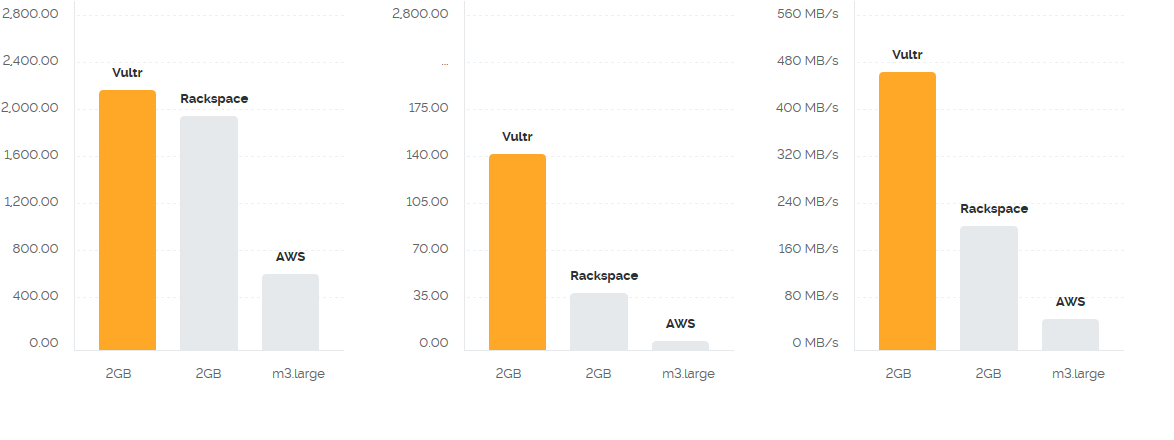The height and width of the screenshot is (440, 1174).
Task: Click the m3.large axis label in MB/s chart
Action: (1078, 374)
